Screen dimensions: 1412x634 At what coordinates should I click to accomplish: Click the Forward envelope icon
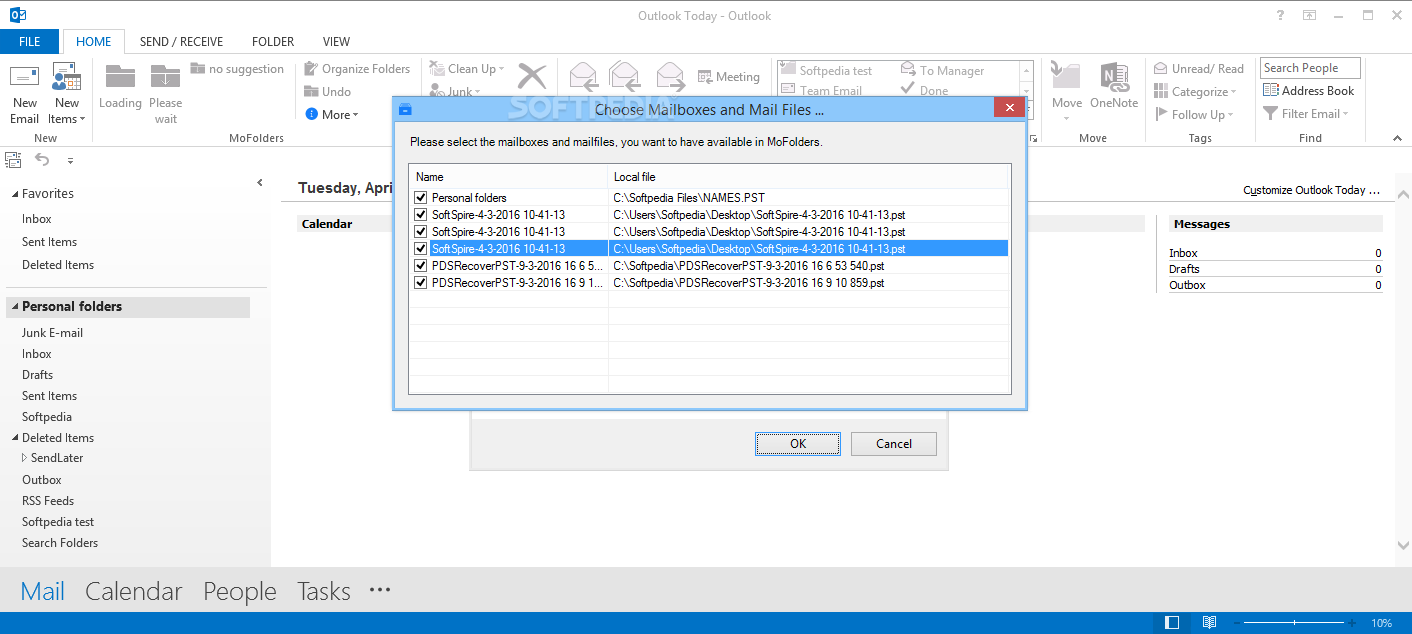[670, 76]
